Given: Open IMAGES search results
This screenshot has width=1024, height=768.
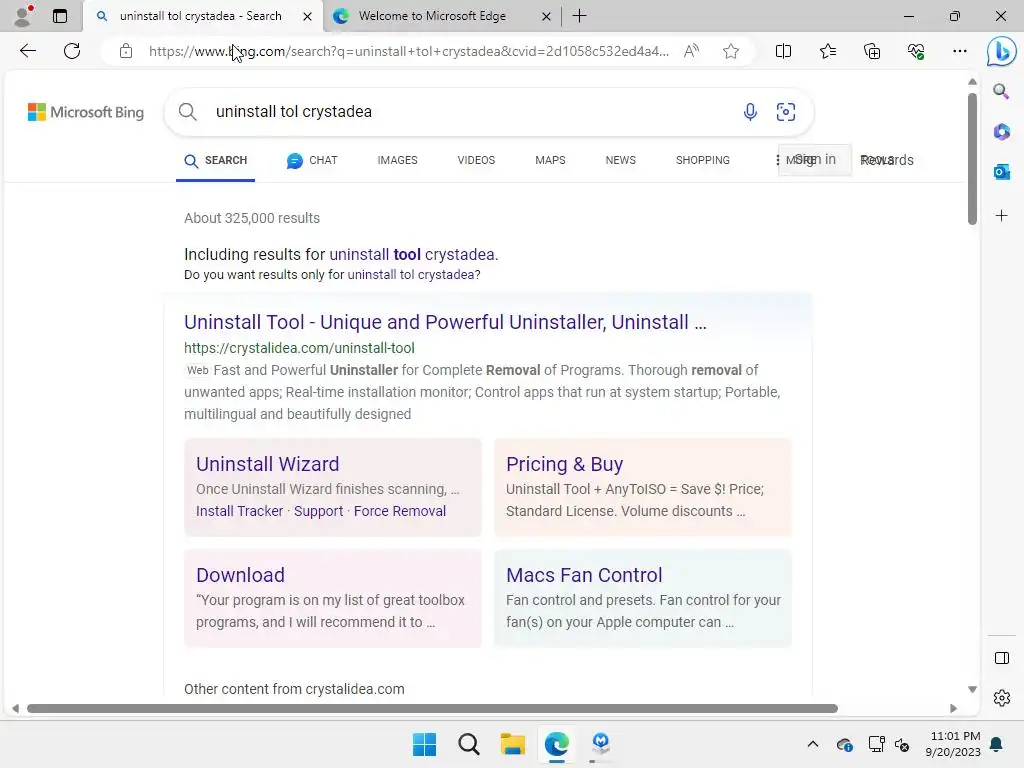Looking at the screenshot, I should pos(397,160).
